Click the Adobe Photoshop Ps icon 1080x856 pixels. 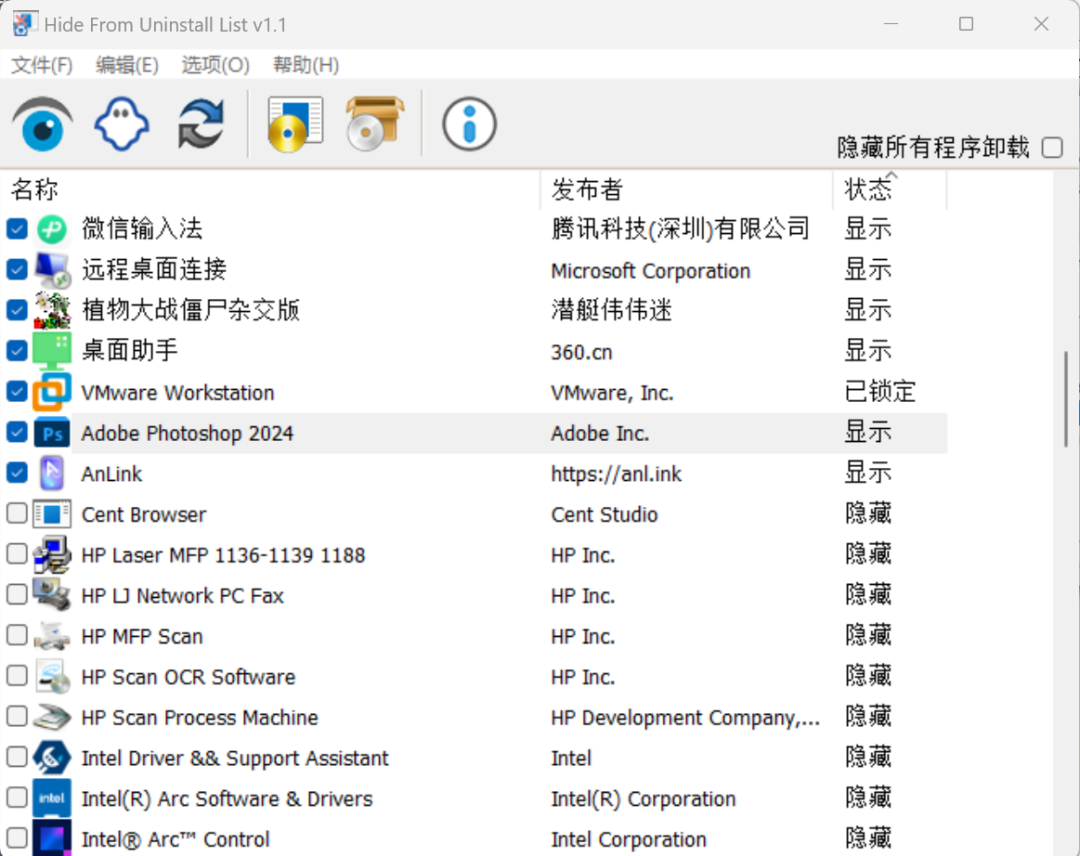[52, 433]
